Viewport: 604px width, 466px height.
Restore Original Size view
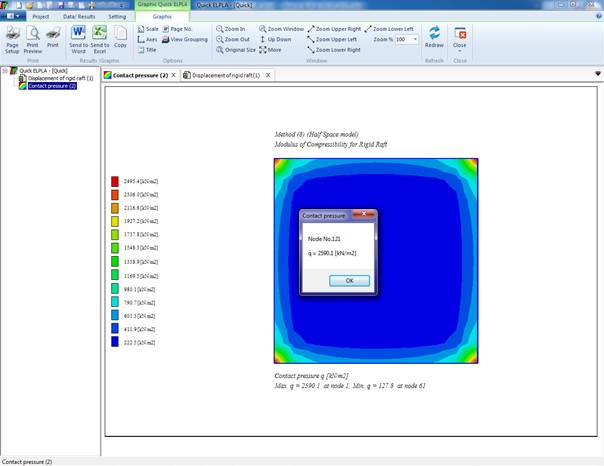point(236,50)
